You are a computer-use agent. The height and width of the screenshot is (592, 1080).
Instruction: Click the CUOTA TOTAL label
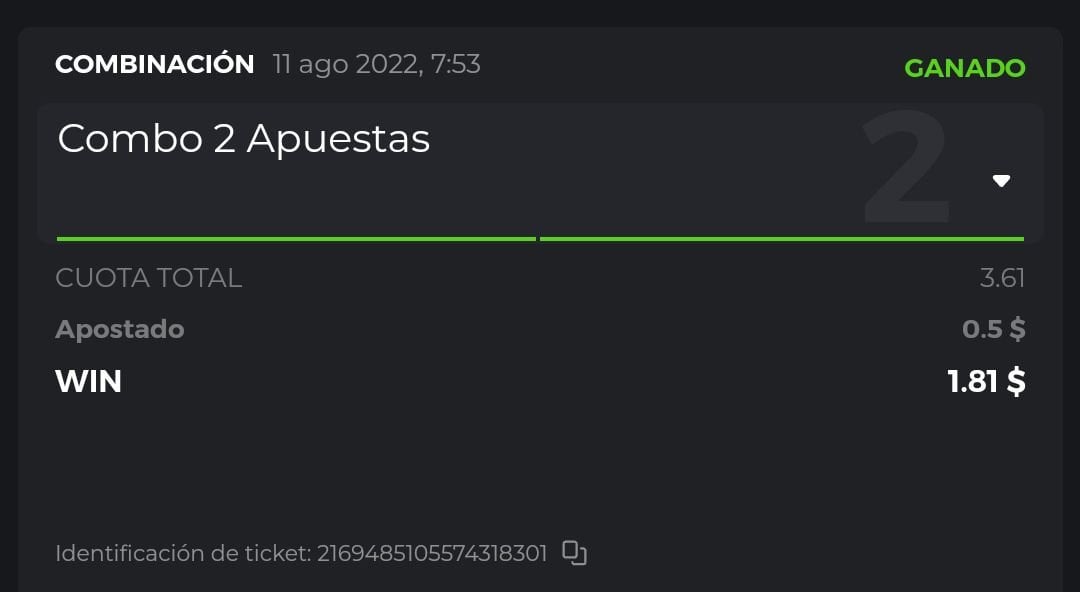149,278
